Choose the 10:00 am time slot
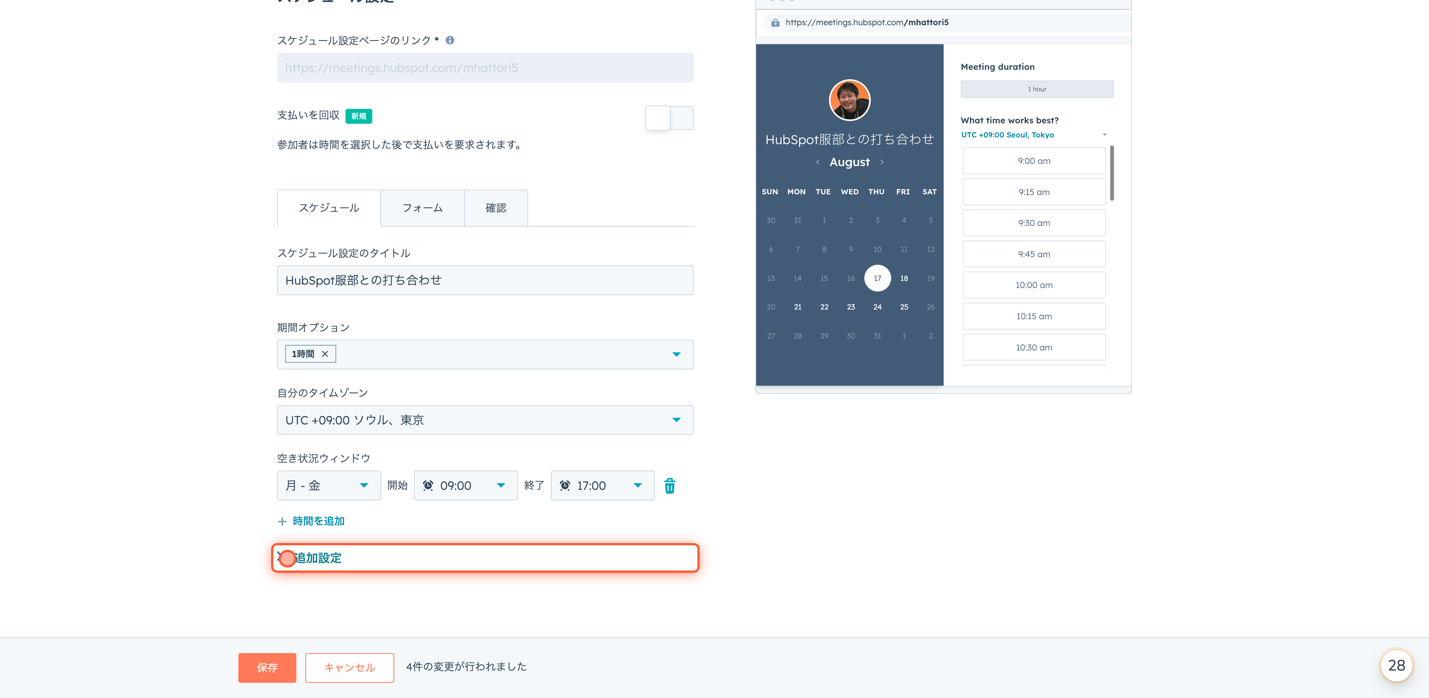Screen dimensions: 1429x698 point(1034,285)
